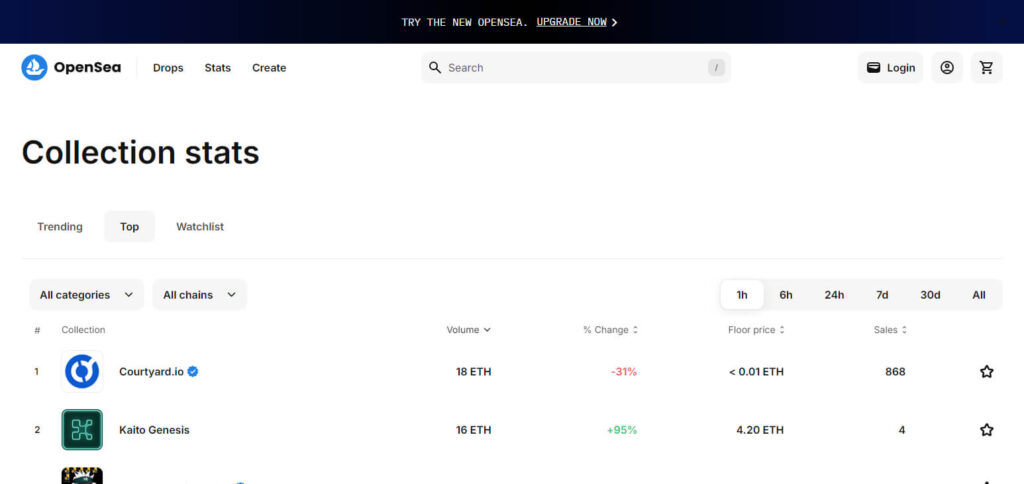Focus the Search input field
The image size is (1024, 484).
(575, 67)
